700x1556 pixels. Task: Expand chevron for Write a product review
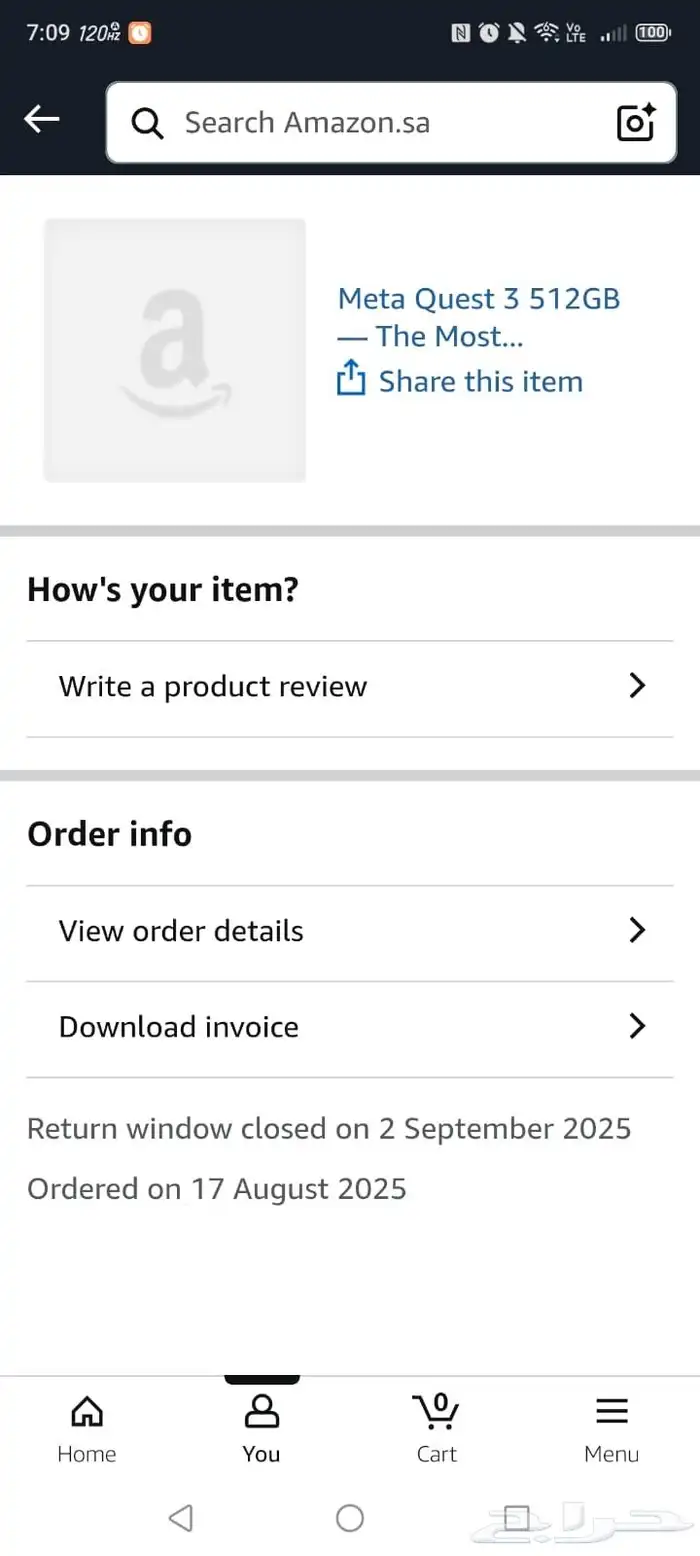(x=637, y=686)
